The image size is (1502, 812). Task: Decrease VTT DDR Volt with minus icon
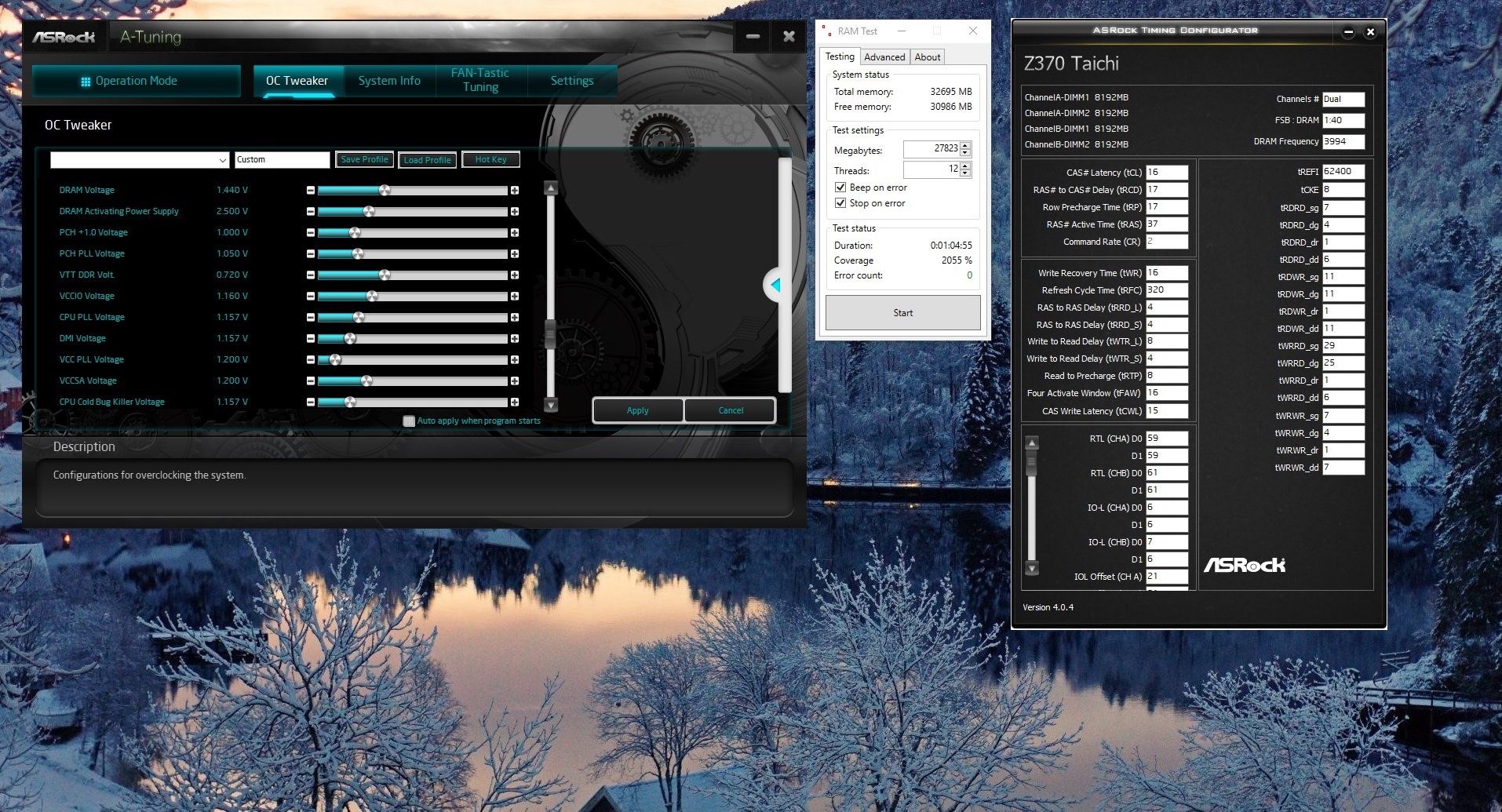(x=311, y=275)
